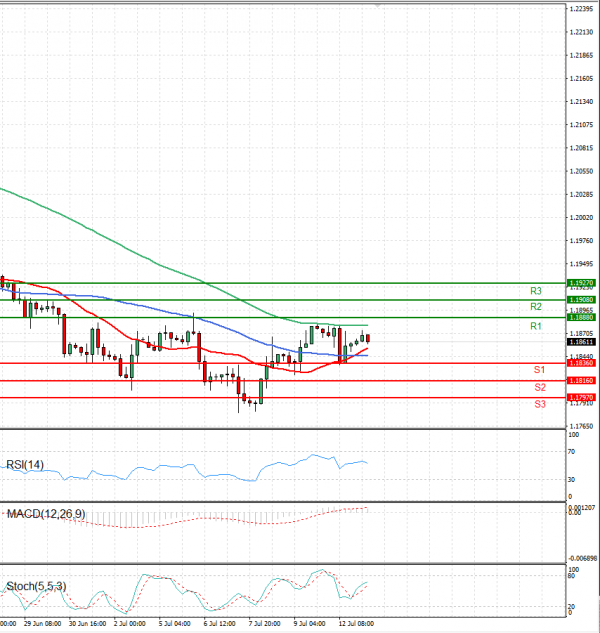Select the current price tag 1.18611
This screenshot has height=633, width=600.
click(x=581, y=342)
